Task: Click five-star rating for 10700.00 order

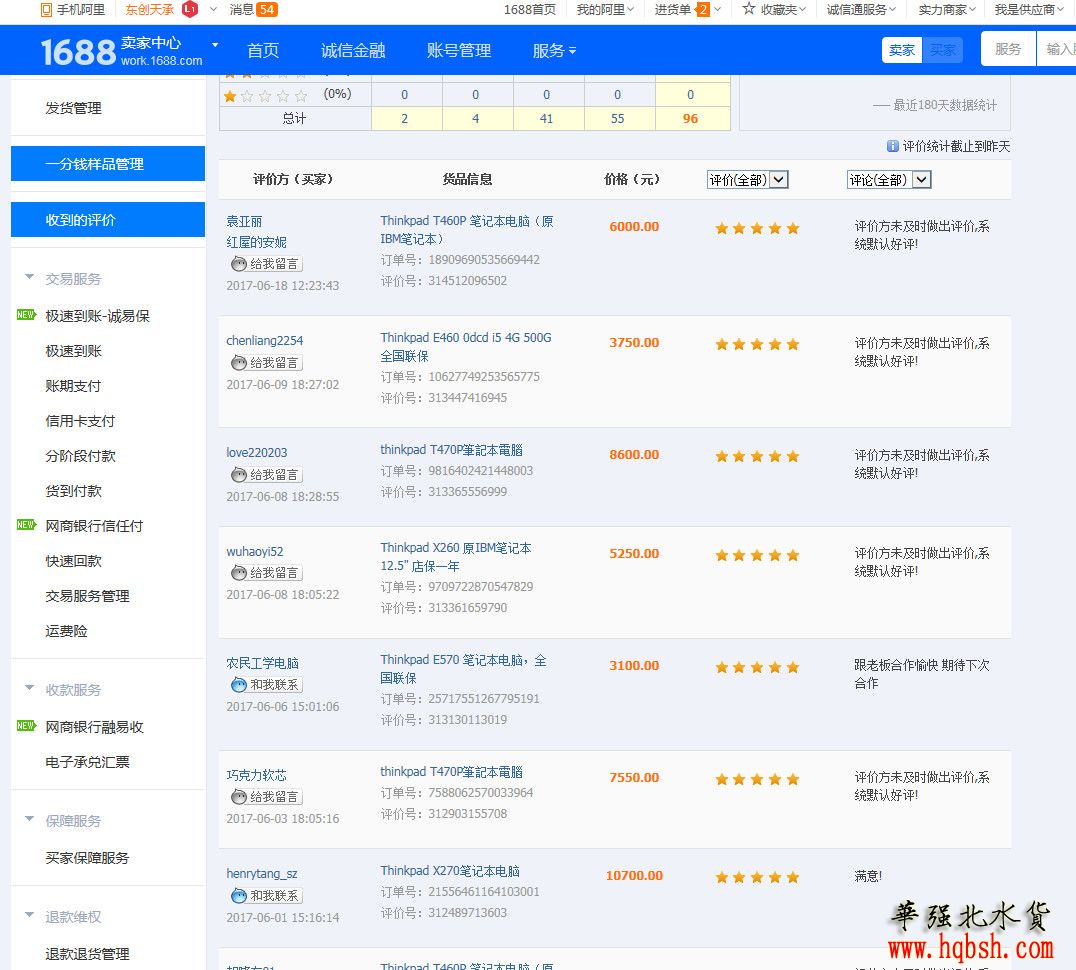Action: (x=757, y=877)
